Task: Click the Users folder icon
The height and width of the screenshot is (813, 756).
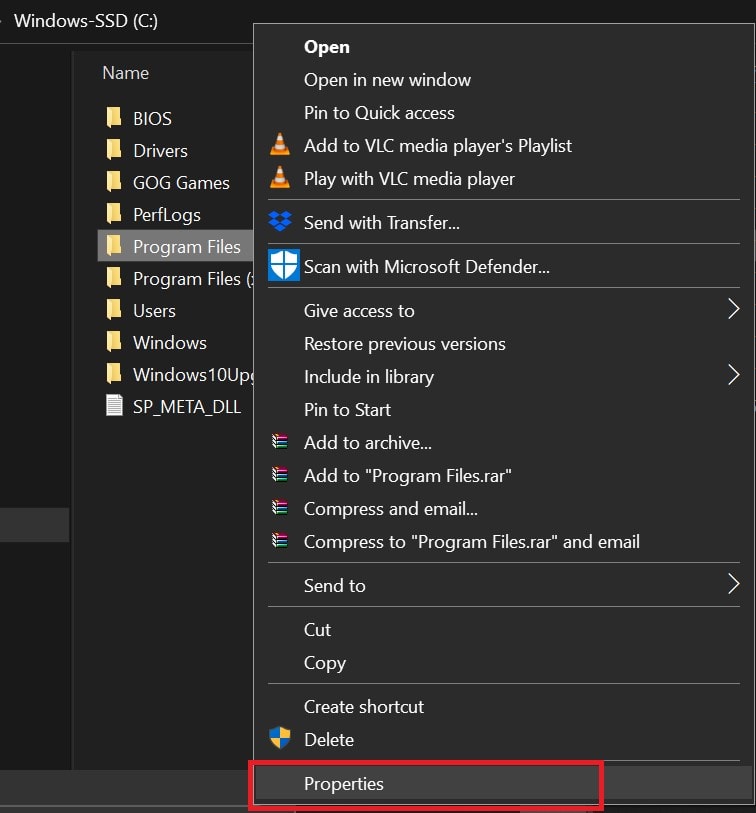Action: pyautogui.click(x=114, y=310)
